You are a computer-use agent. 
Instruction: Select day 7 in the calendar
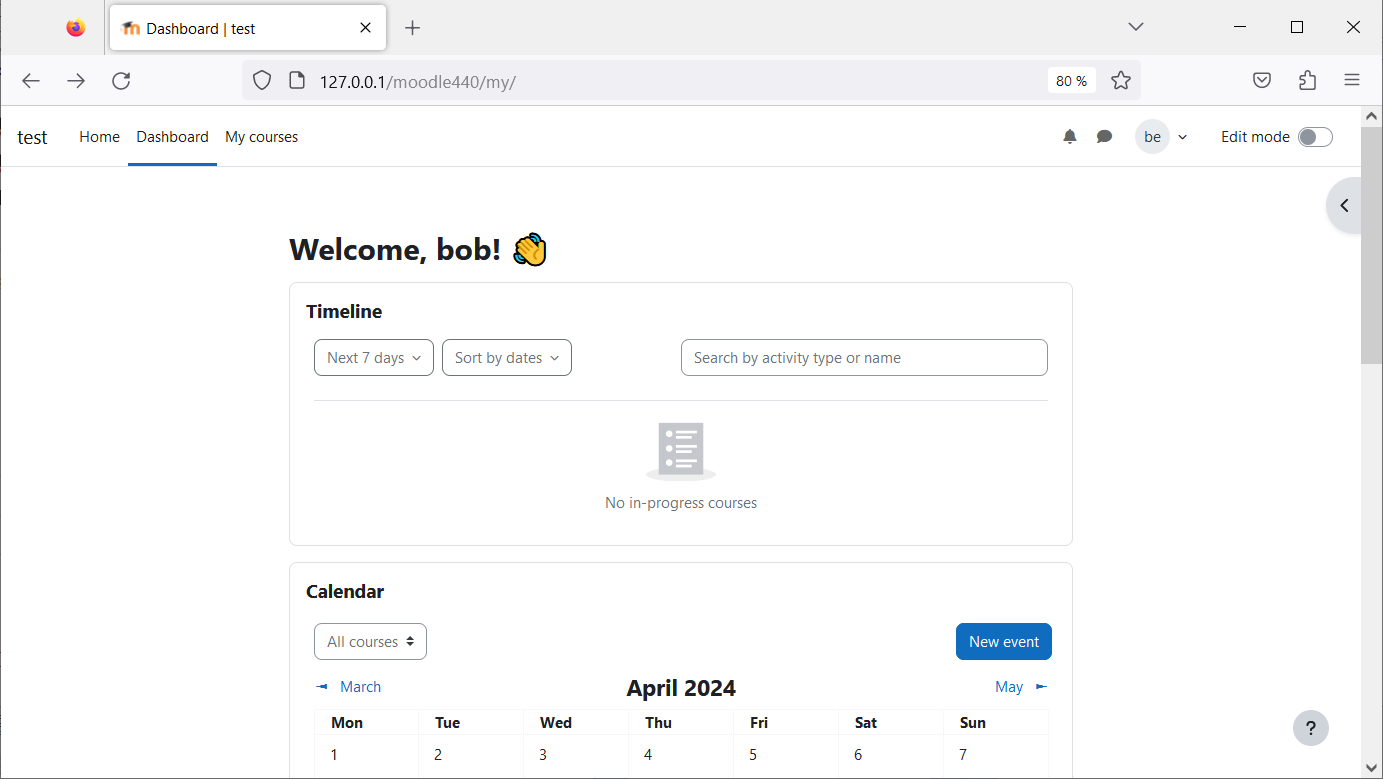(963, 755)
